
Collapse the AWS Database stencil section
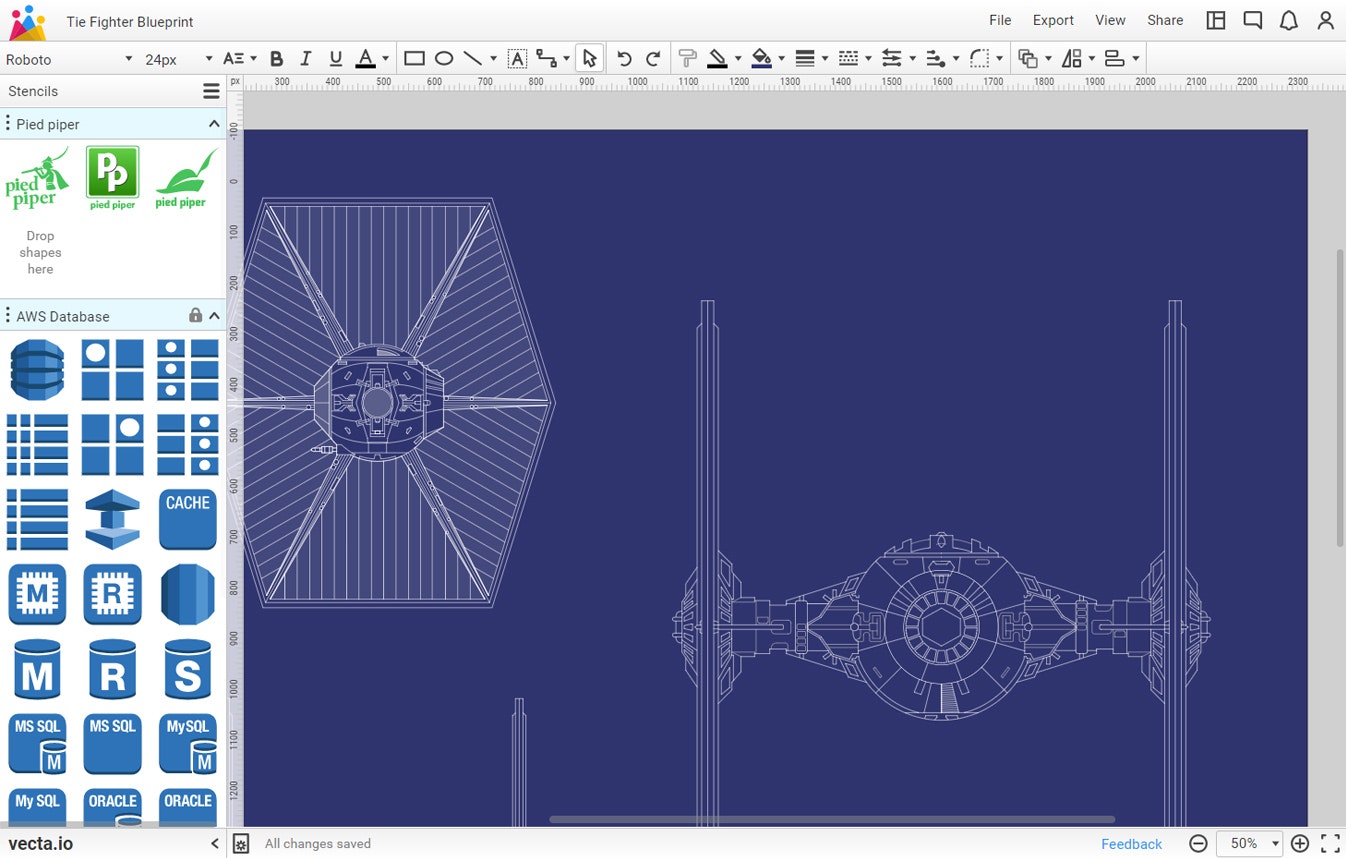pyautogui.click(x=214, y=316)
